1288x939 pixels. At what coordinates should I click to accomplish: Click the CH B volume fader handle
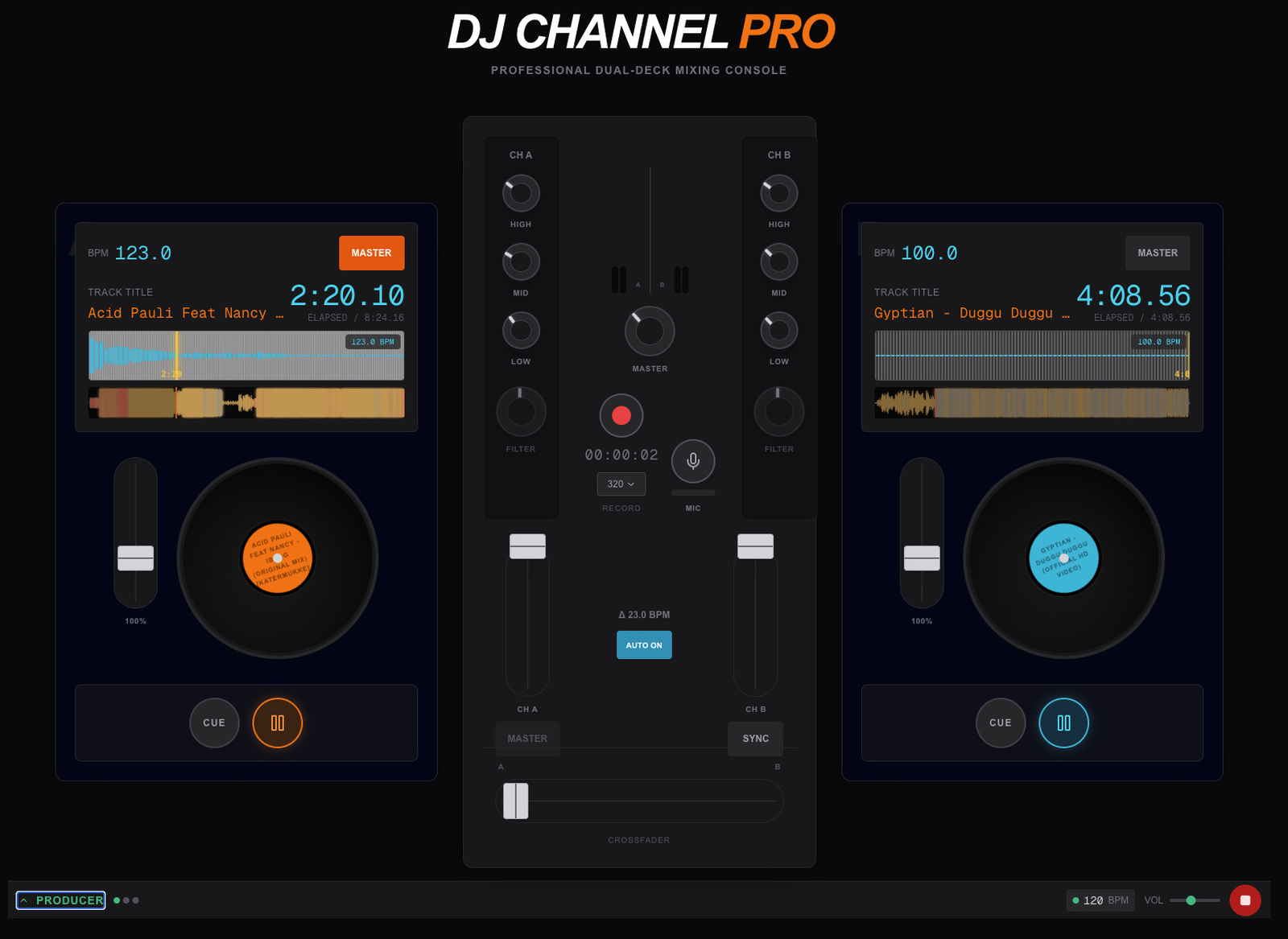(755, 546)
